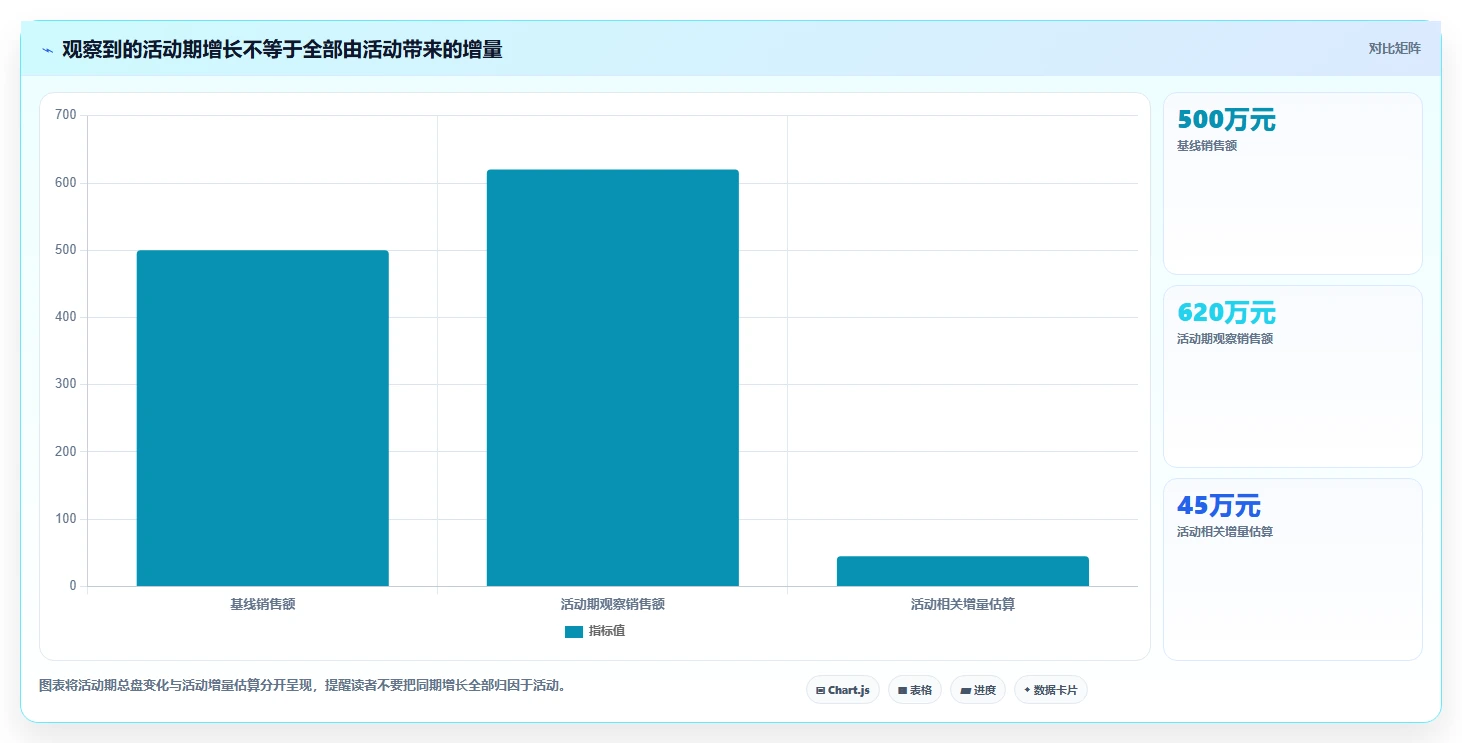Click the 活动期观察销售额 bar in chart
This screenshot has height=743, width=1462.
tap(613, 378)
